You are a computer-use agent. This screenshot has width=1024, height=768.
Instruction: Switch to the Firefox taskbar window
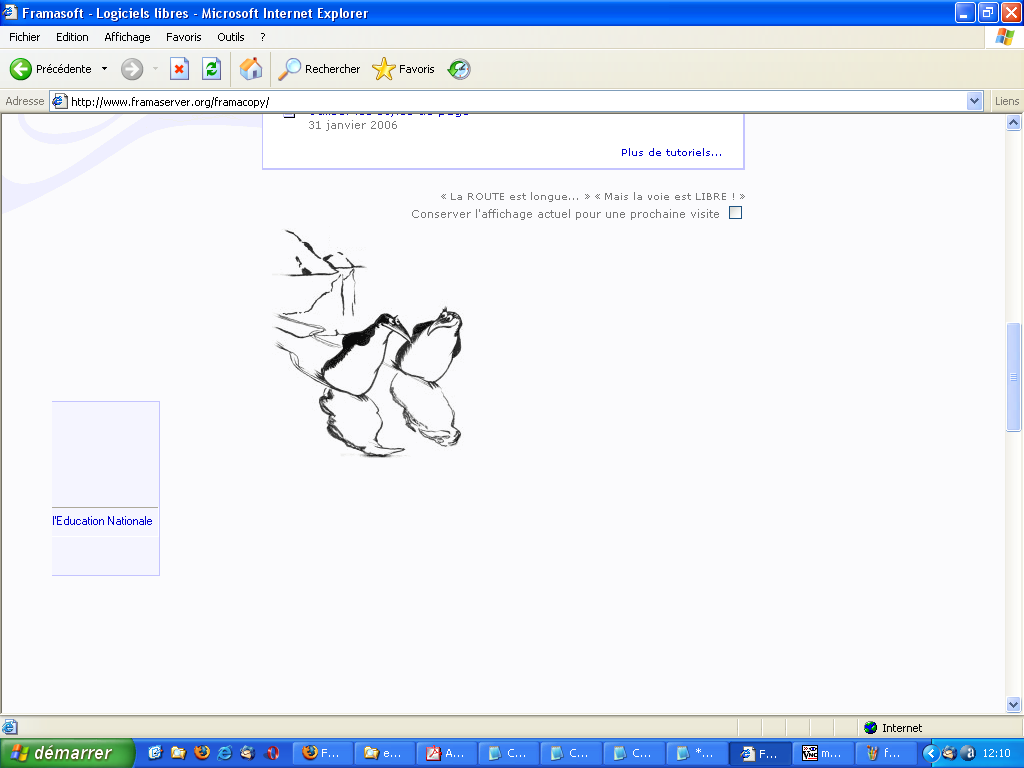pyautogui.click(x=322, y=753)
